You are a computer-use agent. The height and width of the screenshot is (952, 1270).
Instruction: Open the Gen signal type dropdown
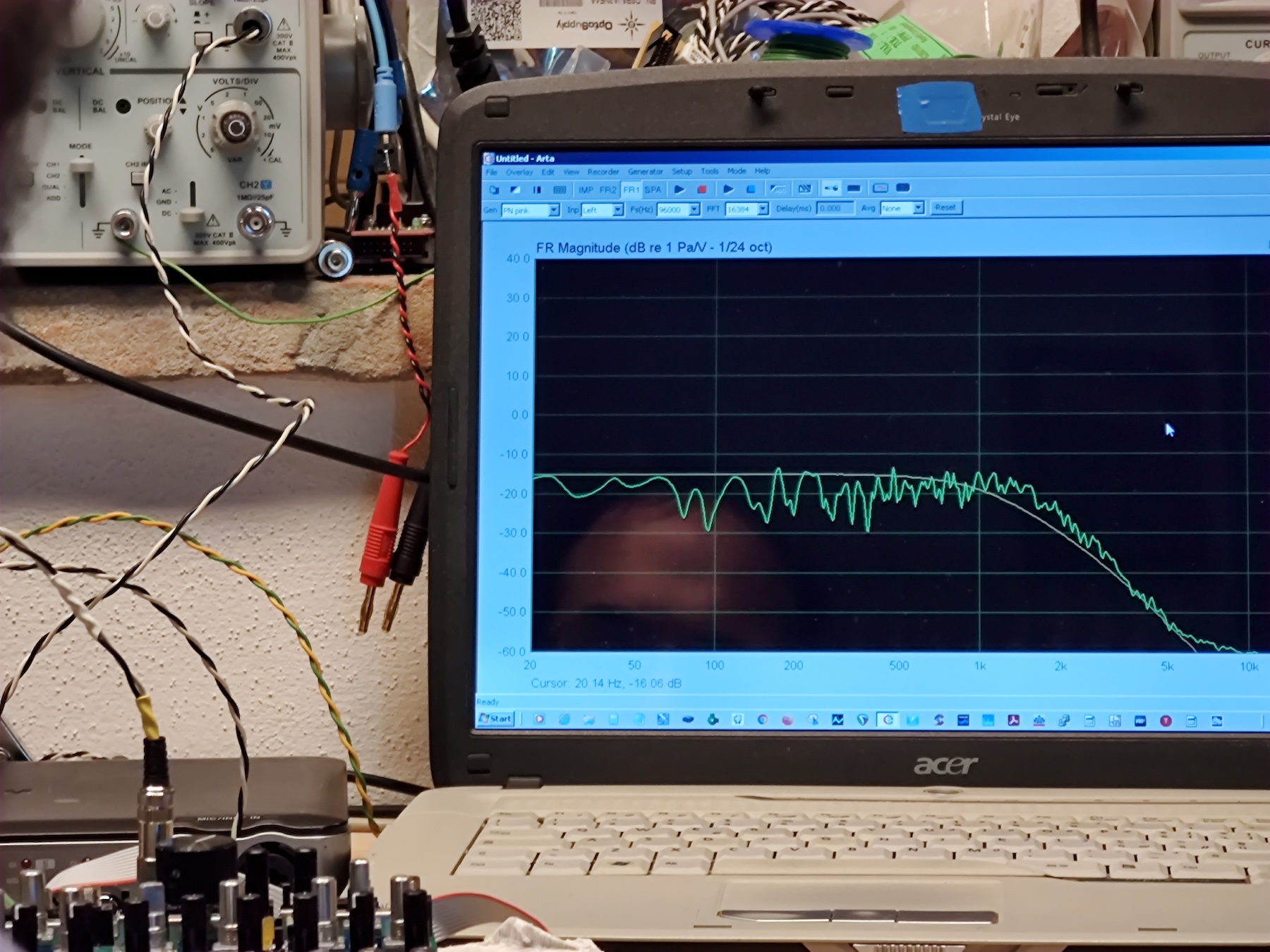pos(554,210)
